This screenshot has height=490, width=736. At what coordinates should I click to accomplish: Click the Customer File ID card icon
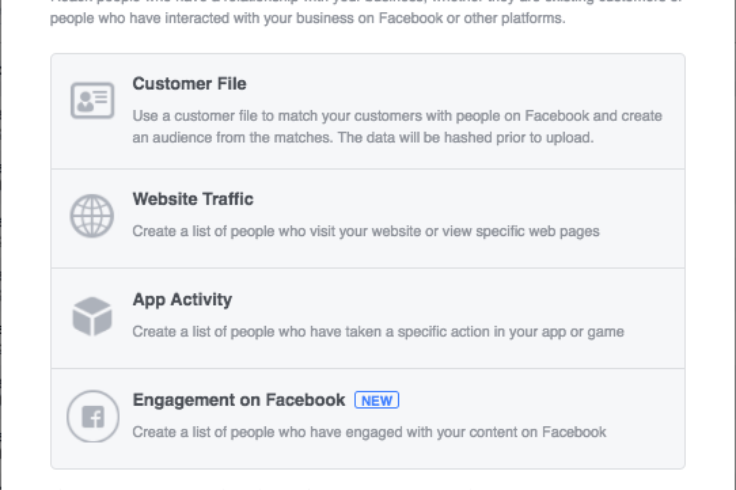coord(92,100)
